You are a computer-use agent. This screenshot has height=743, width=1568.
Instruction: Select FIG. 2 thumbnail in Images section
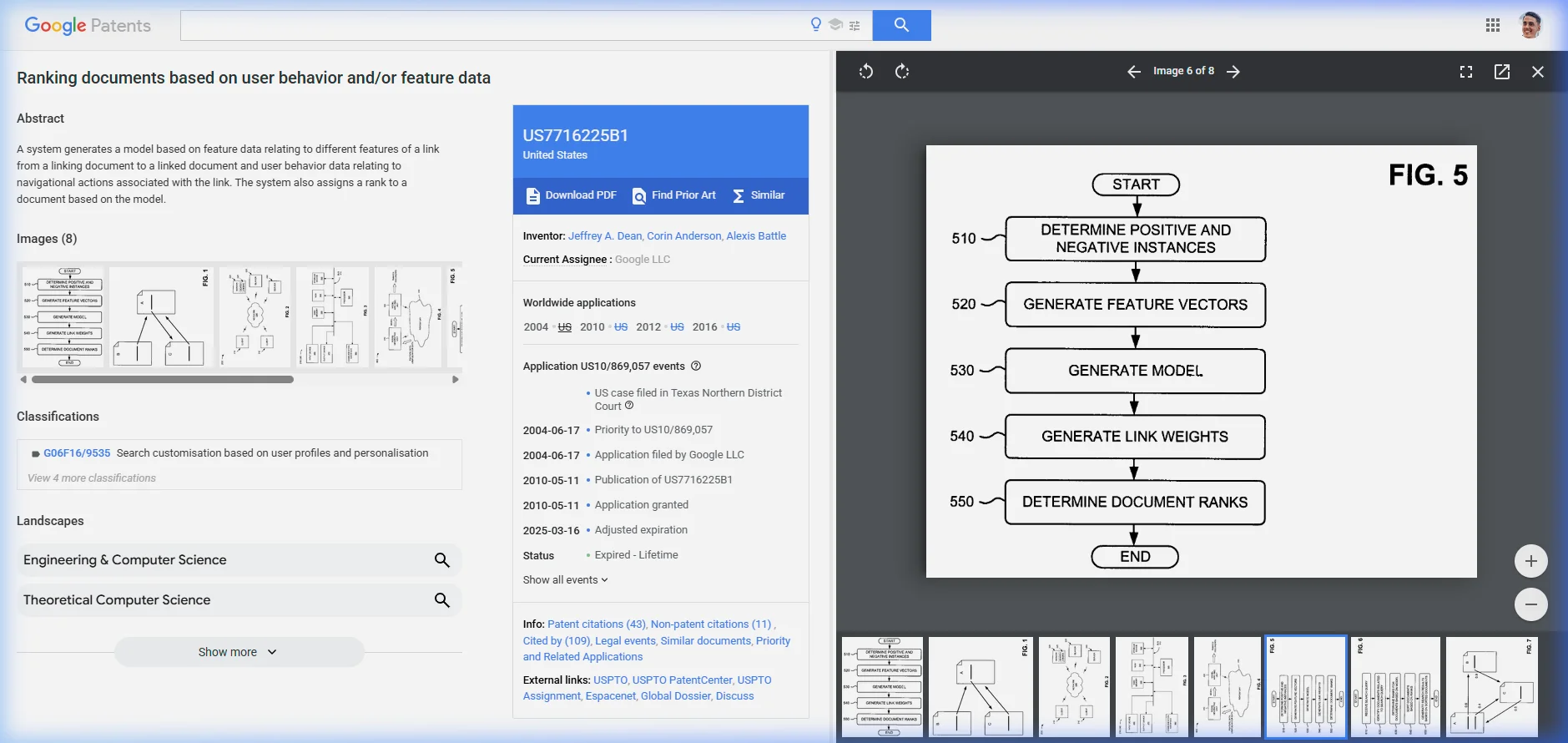click(x=255, y=317)
